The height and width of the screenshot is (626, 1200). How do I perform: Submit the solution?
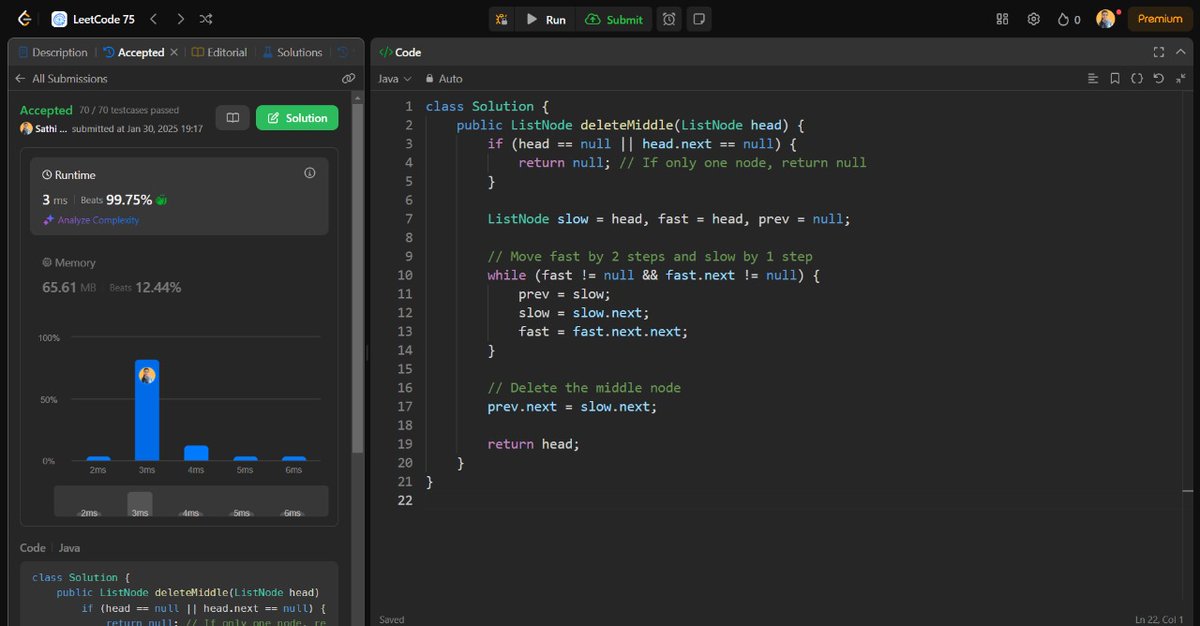[615, 19]
